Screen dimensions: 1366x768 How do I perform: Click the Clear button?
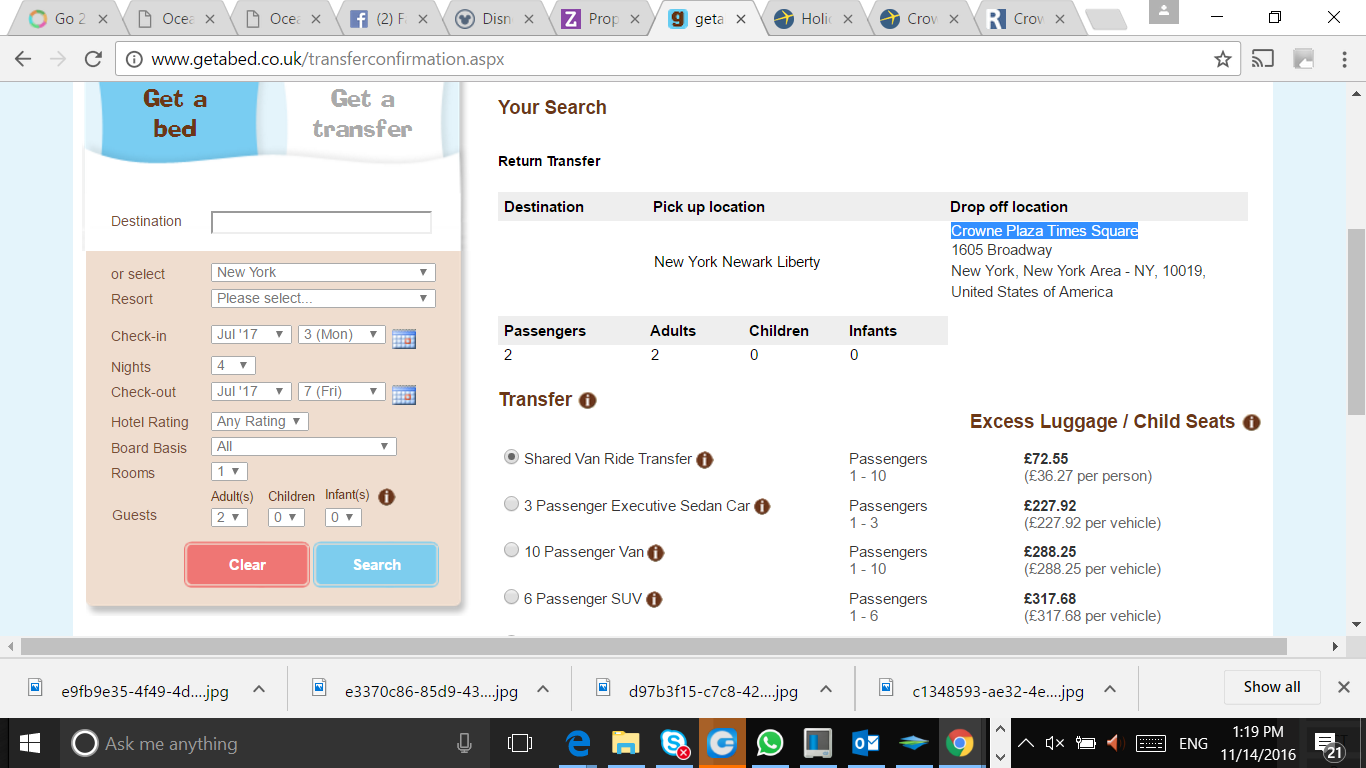[247, 565]
